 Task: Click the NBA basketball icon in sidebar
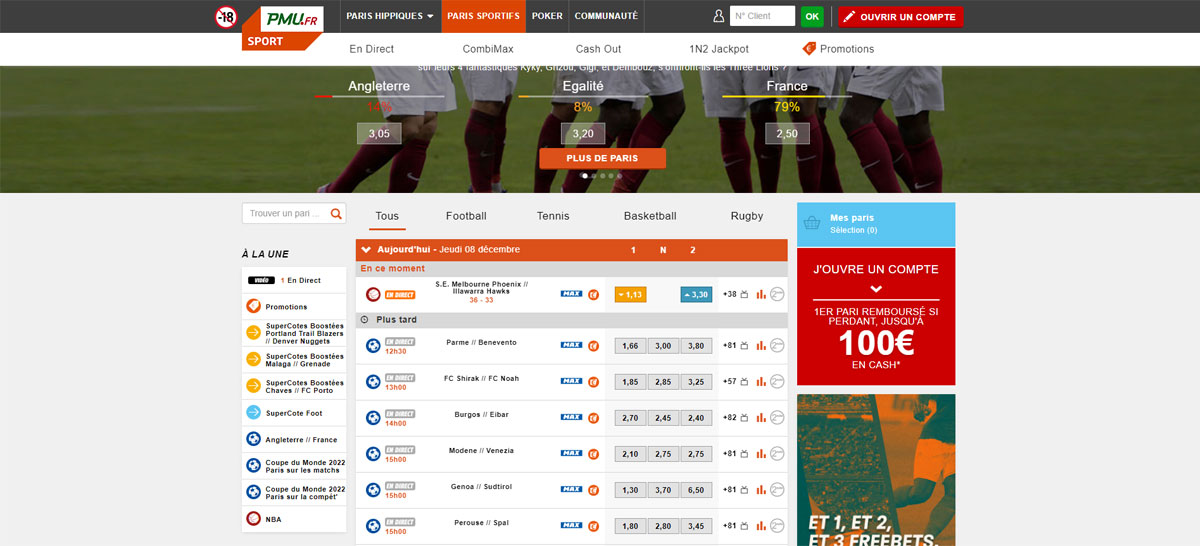point(254,519)
